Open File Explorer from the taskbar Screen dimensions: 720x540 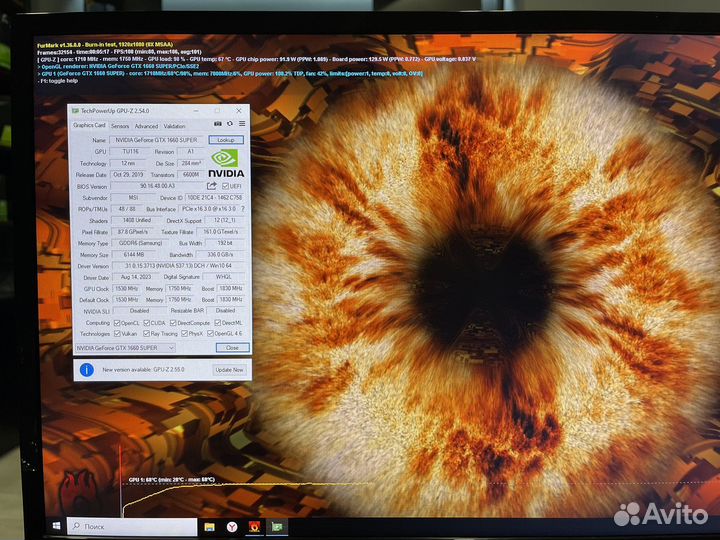point(210,526)
